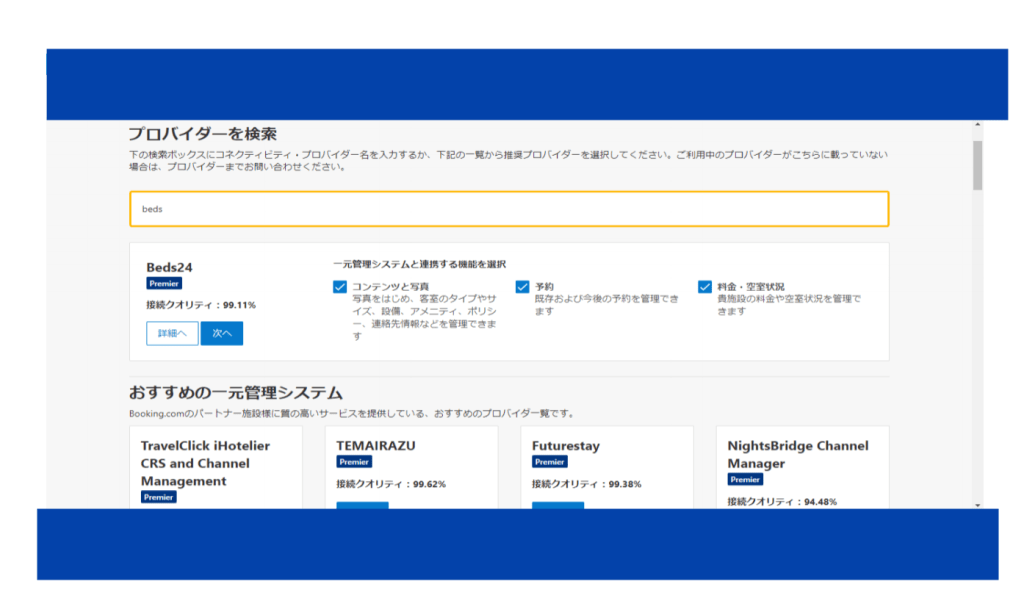Screen dimensions: 1024x598
Task: Uncheck the コンテンツと写真 checkbox
Action: click(x=340, y=287)
